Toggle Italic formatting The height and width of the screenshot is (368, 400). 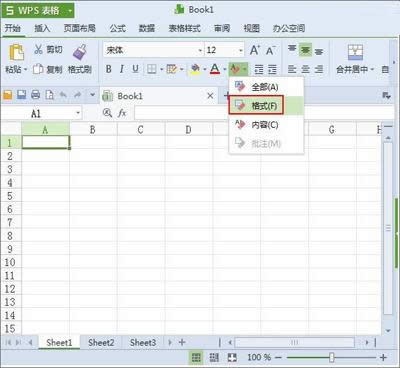coord(122,69)
